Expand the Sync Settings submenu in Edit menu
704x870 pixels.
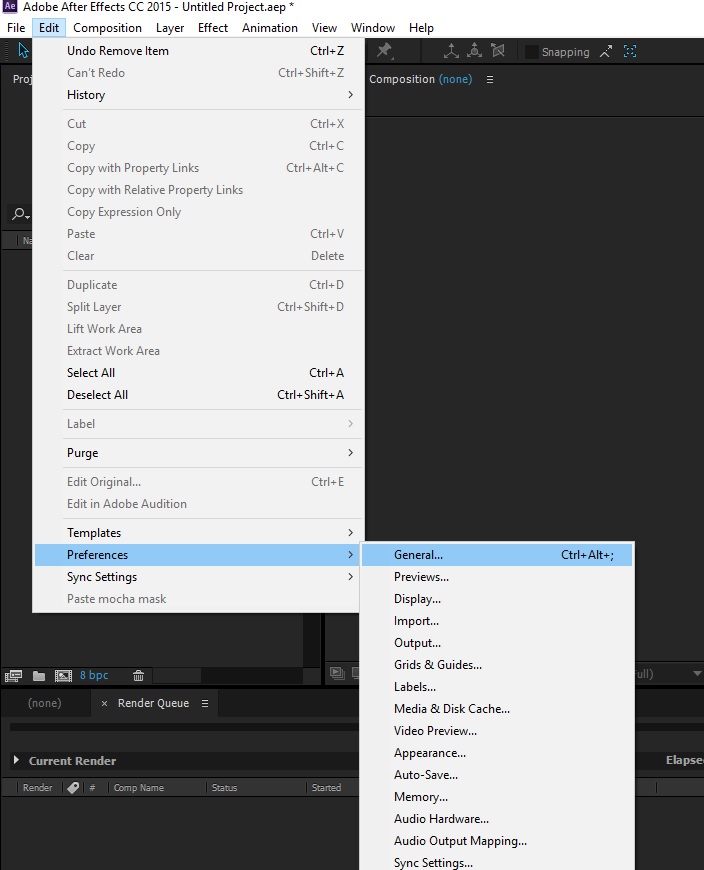(198, 577)
